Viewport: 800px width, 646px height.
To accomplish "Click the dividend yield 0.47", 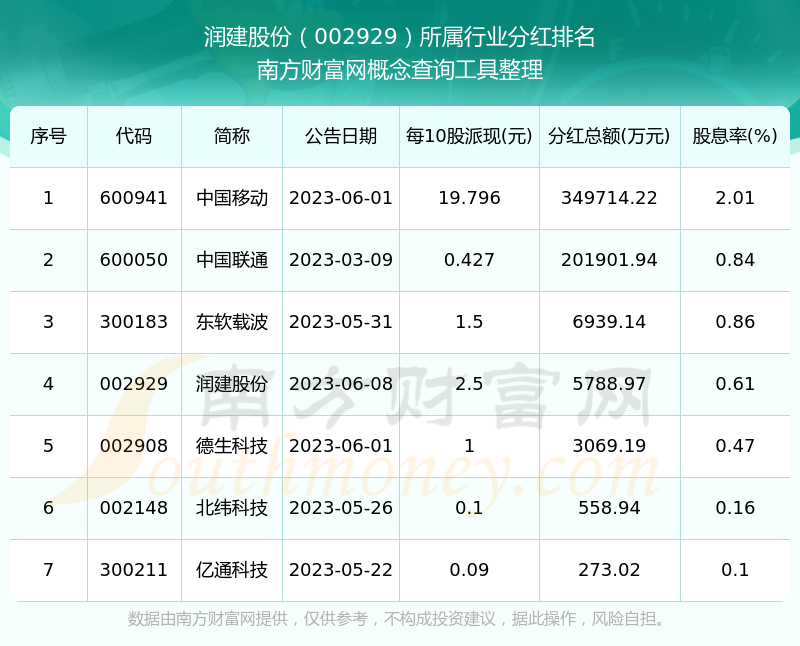I will [x=735, y=446].
